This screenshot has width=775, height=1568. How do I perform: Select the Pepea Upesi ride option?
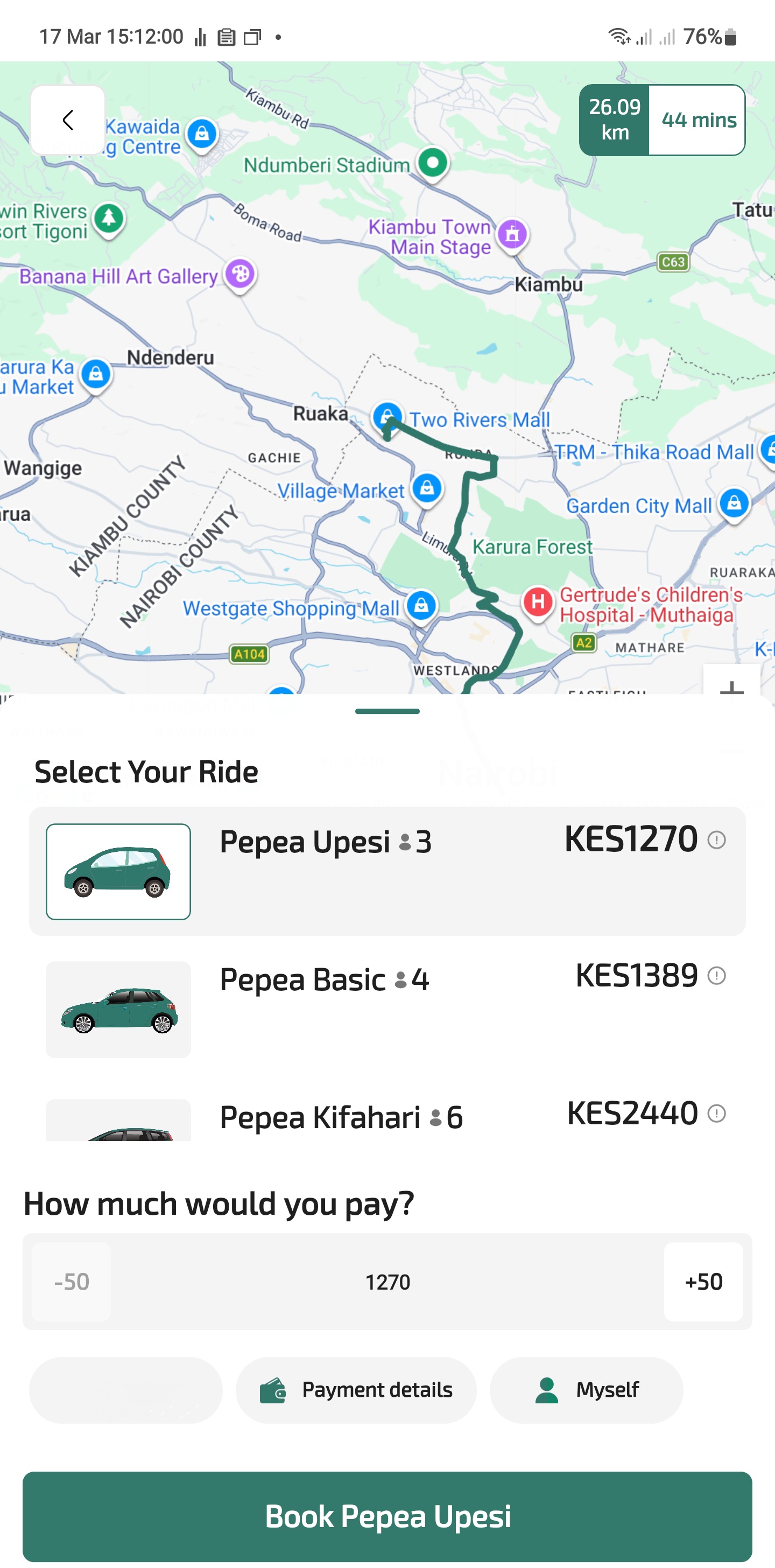[387, 871]
